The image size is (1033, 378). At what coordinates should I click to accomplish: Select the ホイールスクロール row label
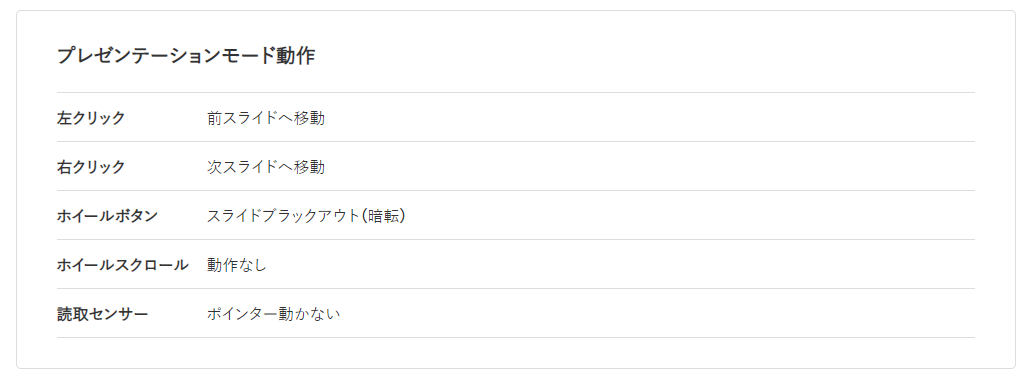(123, 265)
